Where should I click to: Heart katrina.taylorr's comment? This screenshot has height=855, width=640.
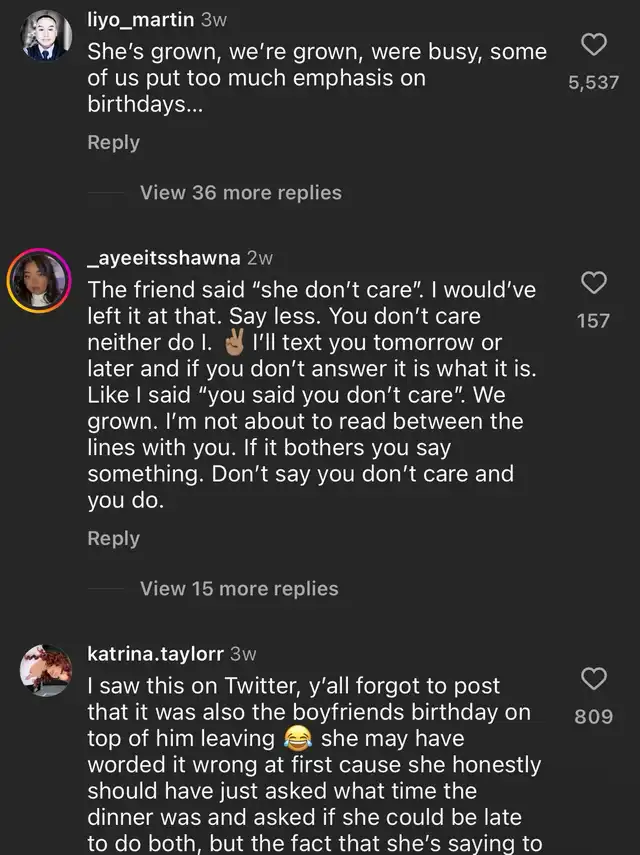coord(594,680)
